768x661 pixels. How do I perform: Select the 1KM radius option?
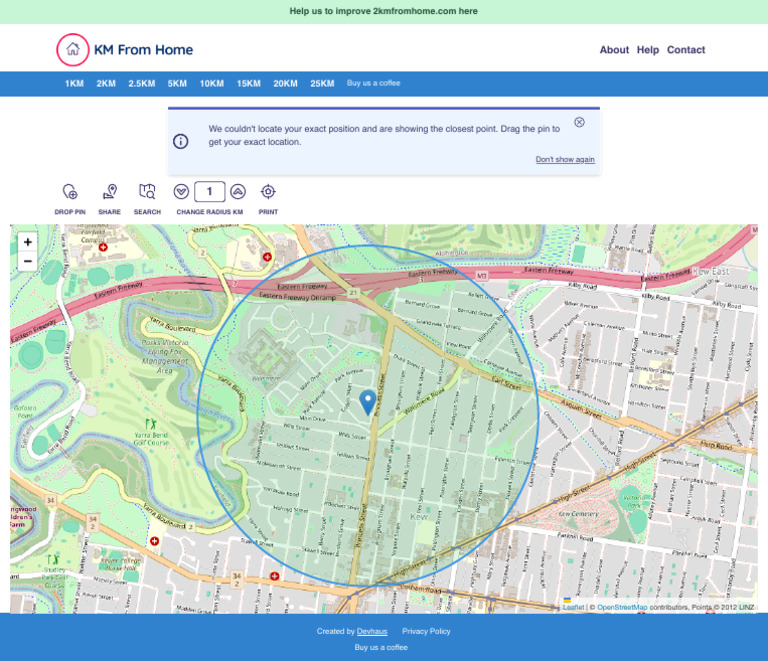pyautogui.click(x=74, y=84)
